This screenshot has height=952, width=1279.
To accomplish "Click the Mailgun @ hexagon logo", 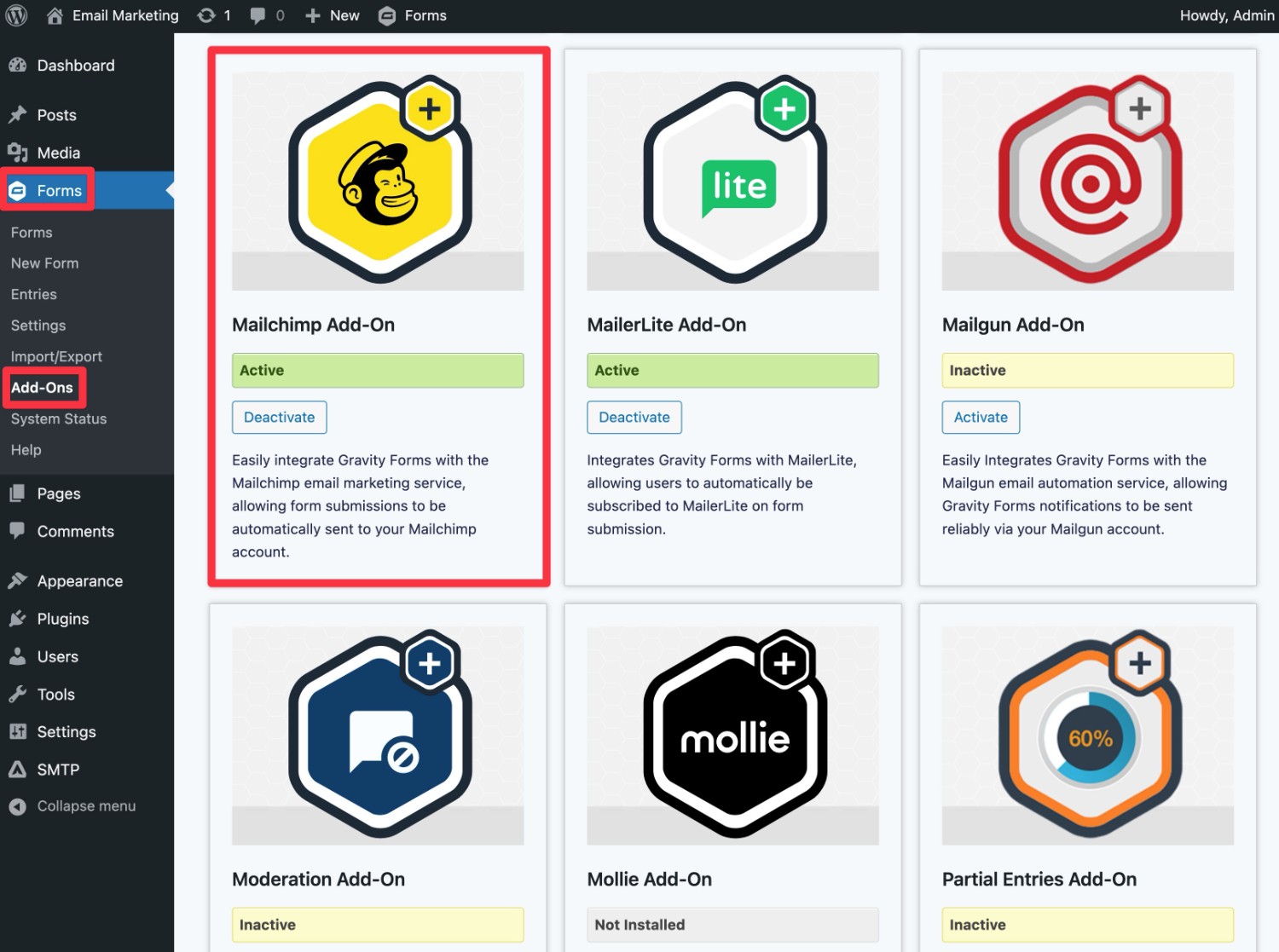I will (1090, 182).
